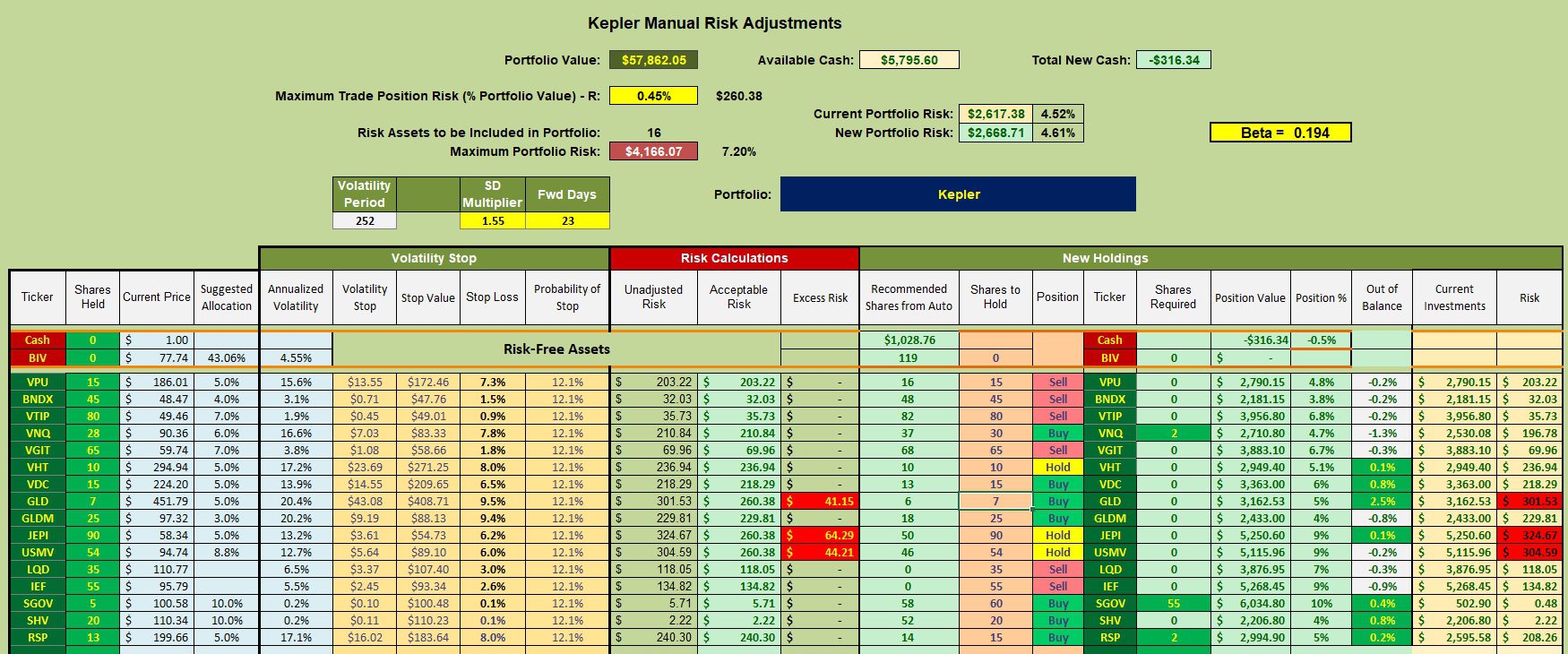This screenshot has width=1568, height=654.
Task: Select the Suggested Allocation column header
Action: [x=226, y=297]
